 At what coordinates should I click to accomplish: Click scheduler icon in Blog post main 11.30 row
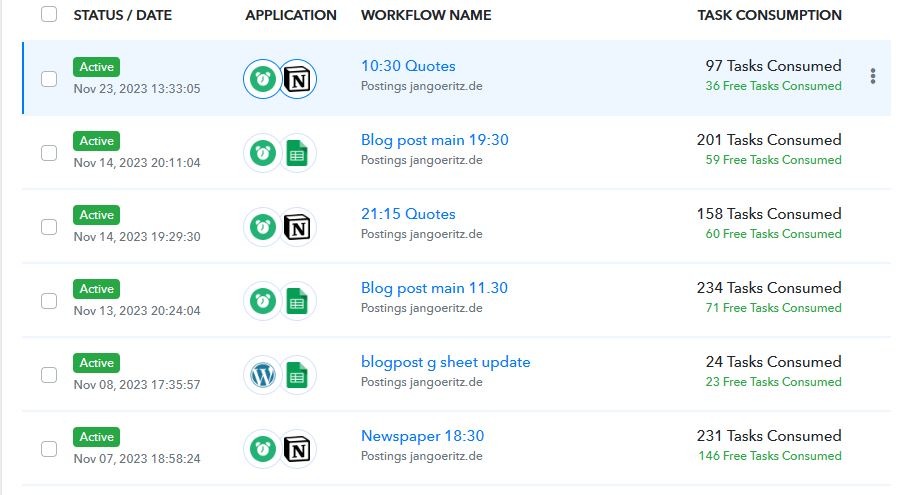point(263,301)
